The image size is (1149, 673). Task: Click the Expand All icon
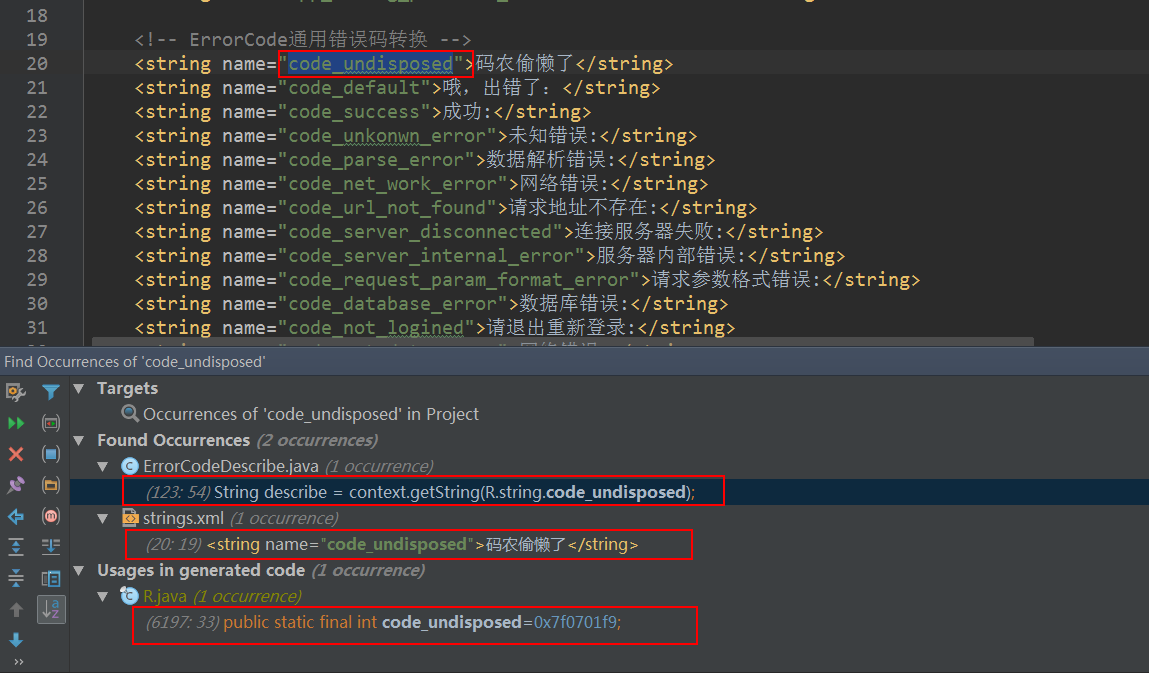point(16,547)
